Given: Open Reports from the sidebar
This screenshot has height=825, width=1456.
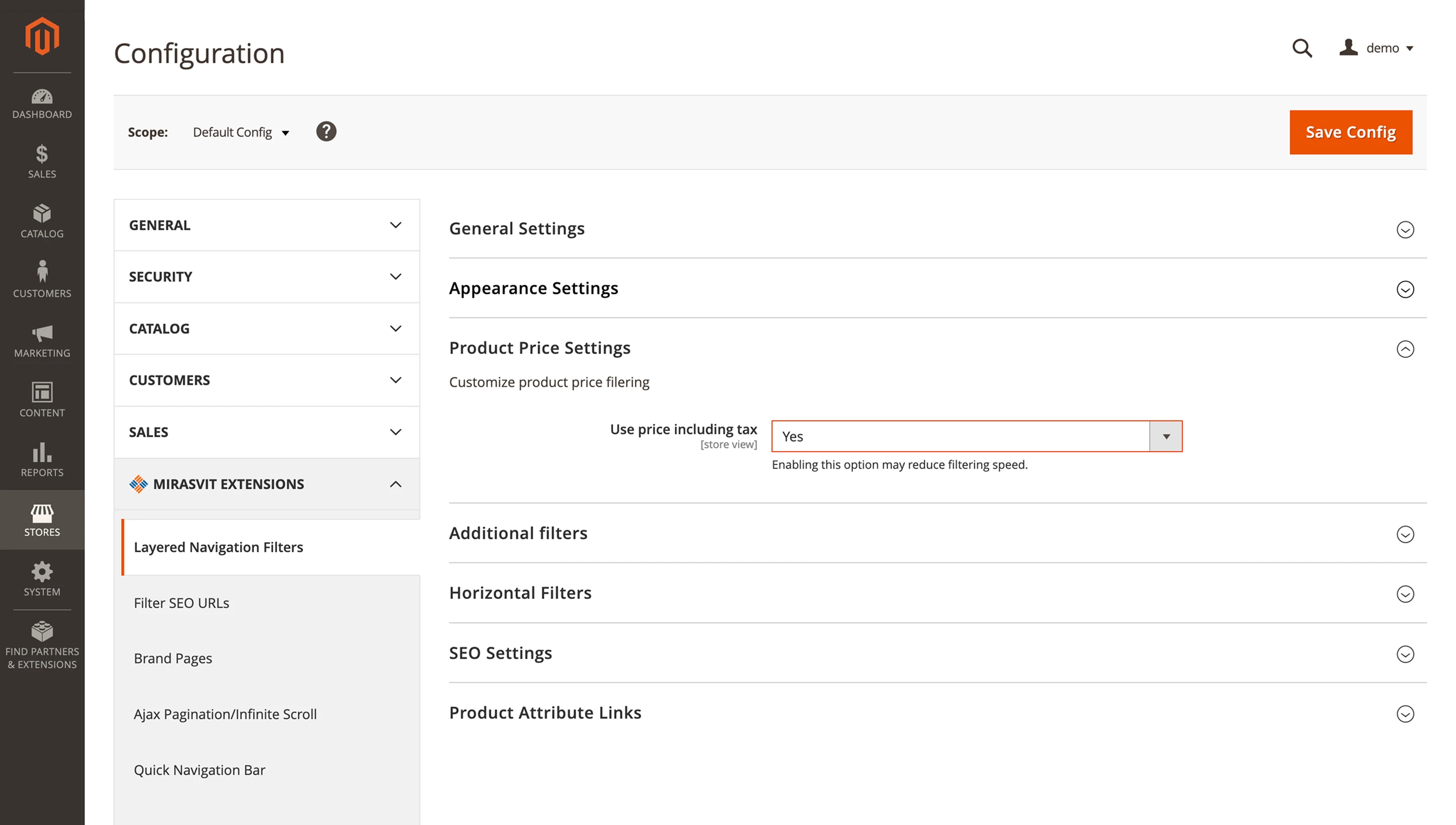Looking at the screenshot, I should [42, 459].
